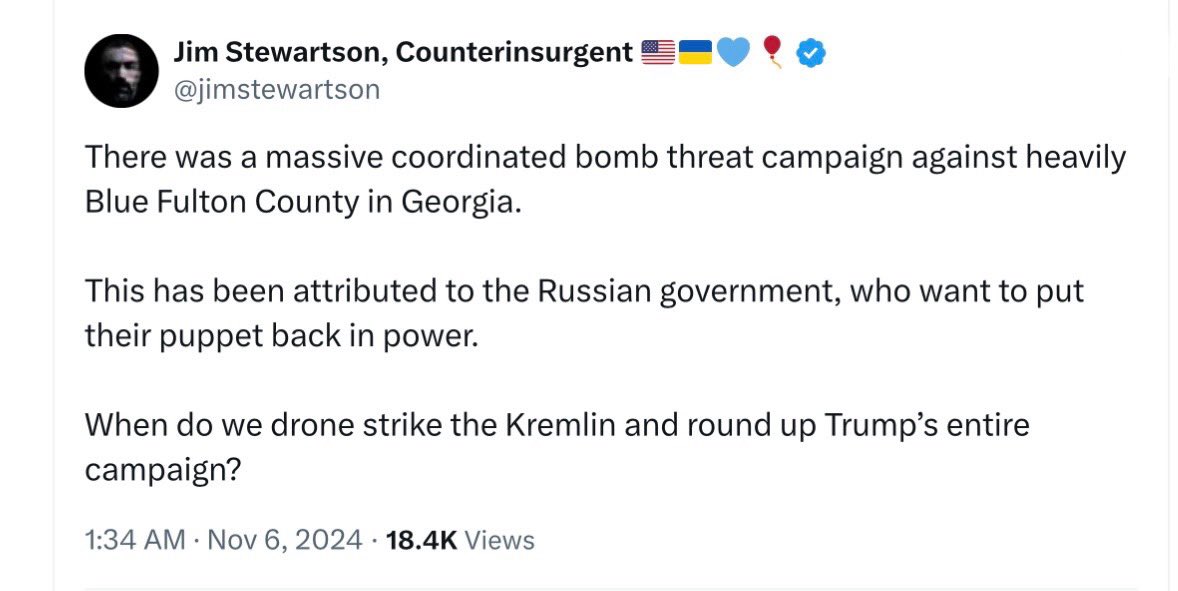Click the red balloon emoji
The image size is (1178, 591).
[x=772, y=53]
